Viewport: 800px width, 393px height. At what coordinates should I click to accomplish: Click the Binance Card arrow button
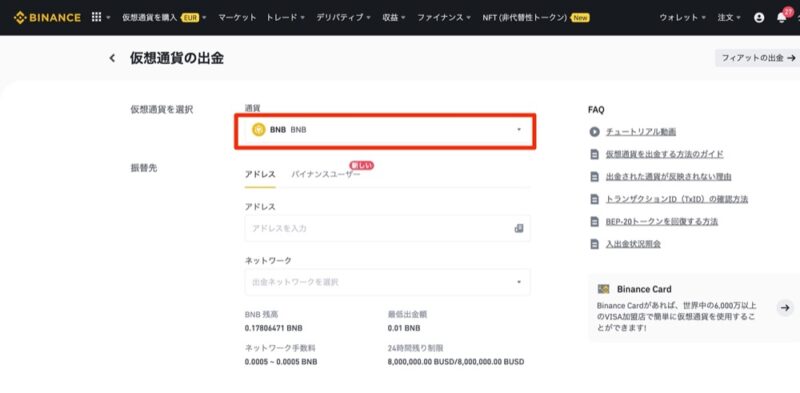point(785,308)
